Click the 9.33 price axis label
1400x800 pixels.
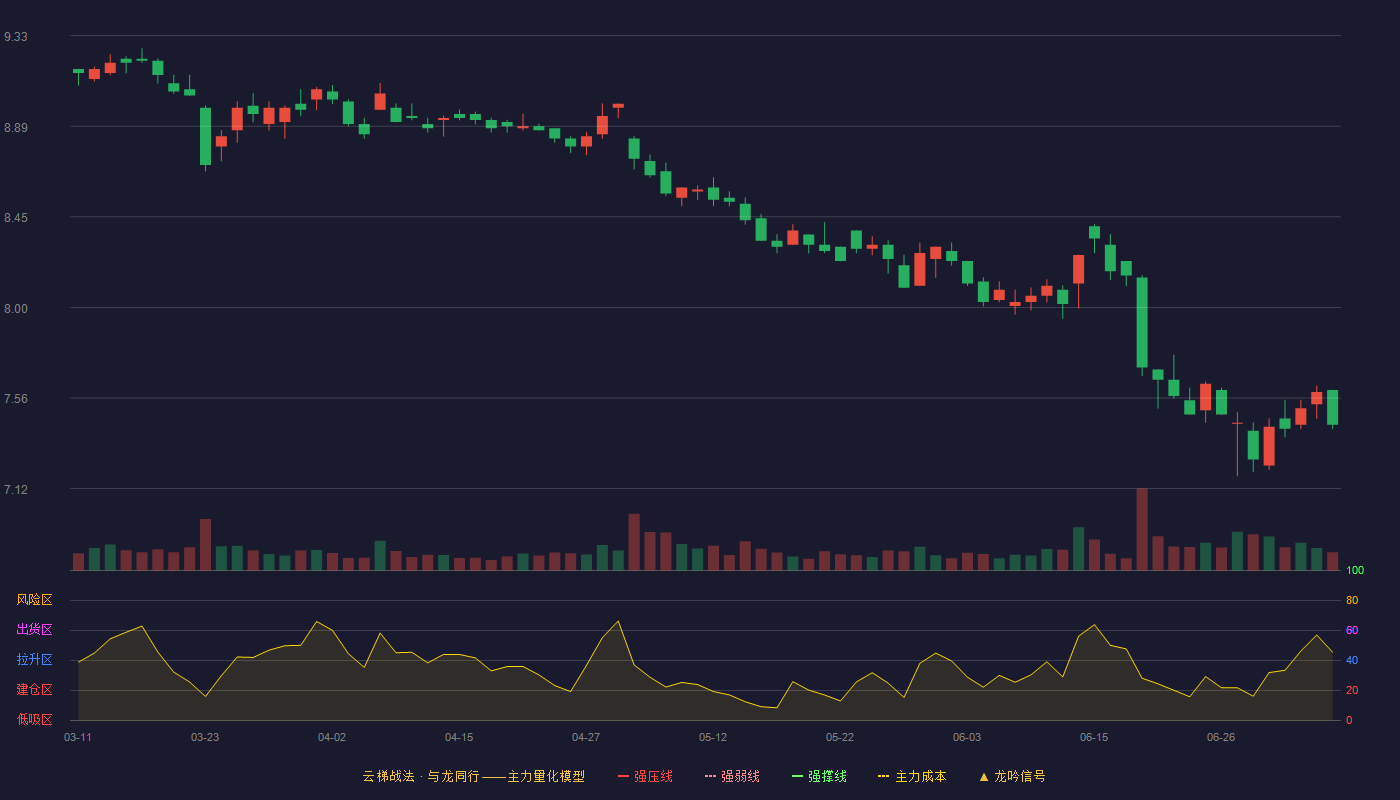pyautogui.click(x=16, y=37)
